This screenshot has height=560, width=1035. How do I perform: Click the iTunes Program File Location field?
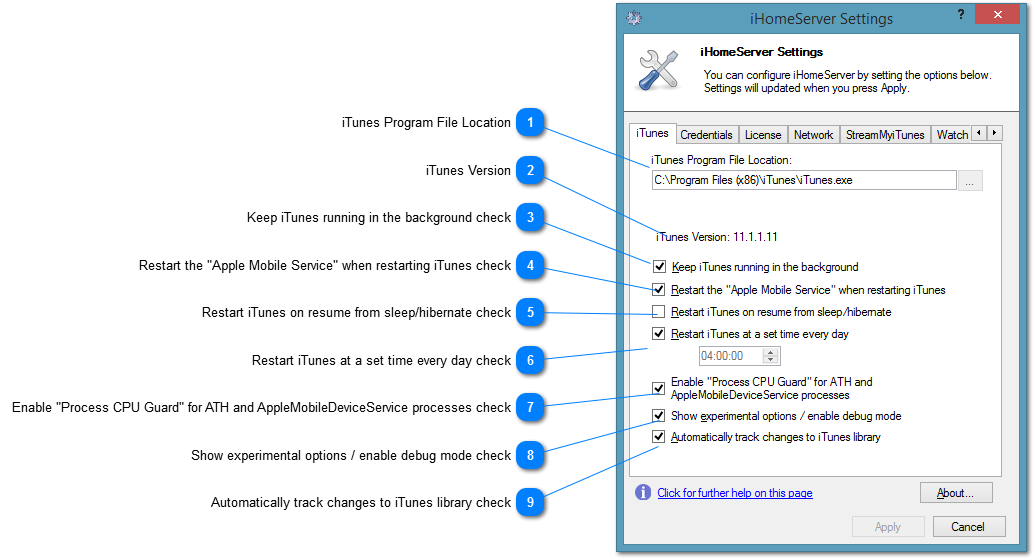point(803,180)
